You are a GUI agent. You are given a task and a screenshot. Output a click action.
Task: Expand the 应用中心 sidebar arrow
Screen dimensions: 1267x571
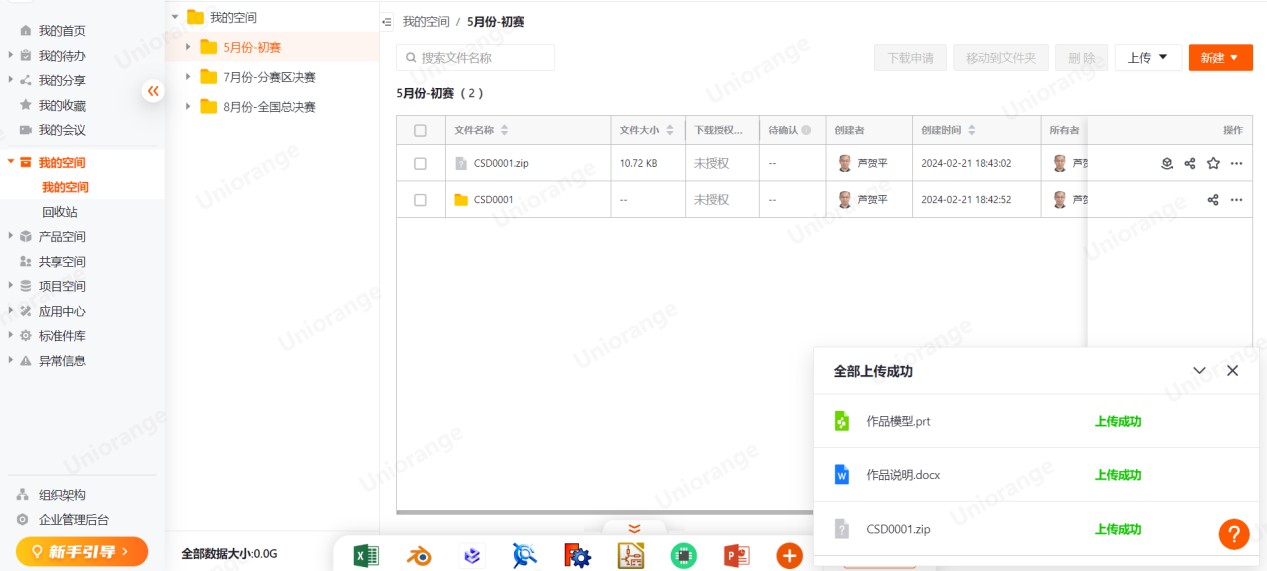tap(11, 311)
